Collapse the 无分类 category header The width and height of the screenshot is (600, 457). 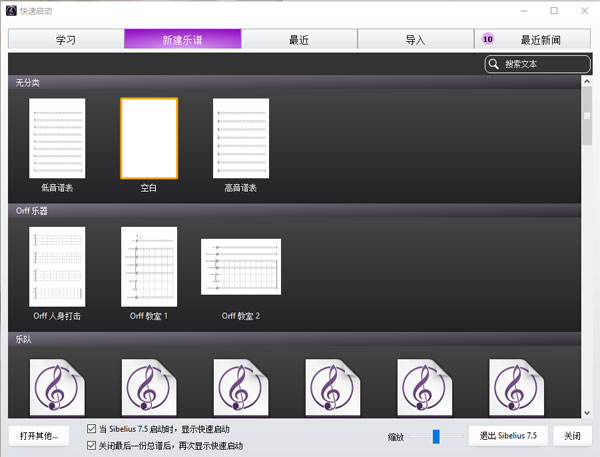[x=295, y=82]
